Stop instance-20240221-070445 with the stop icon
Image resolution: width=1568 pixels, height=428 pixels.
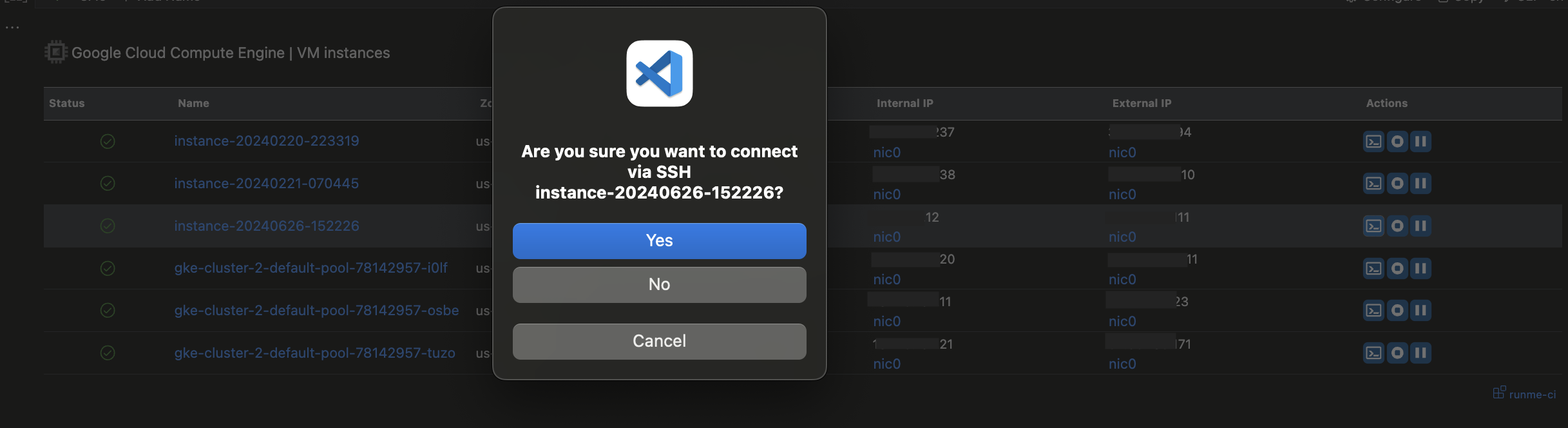click(1397, 184)
